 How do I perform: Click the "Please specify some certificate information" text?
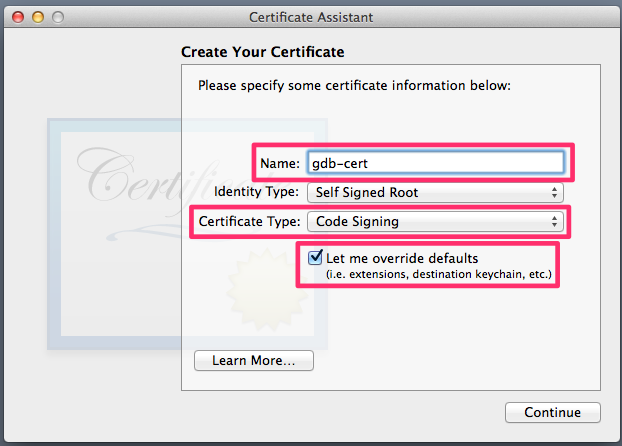[354, 86]
